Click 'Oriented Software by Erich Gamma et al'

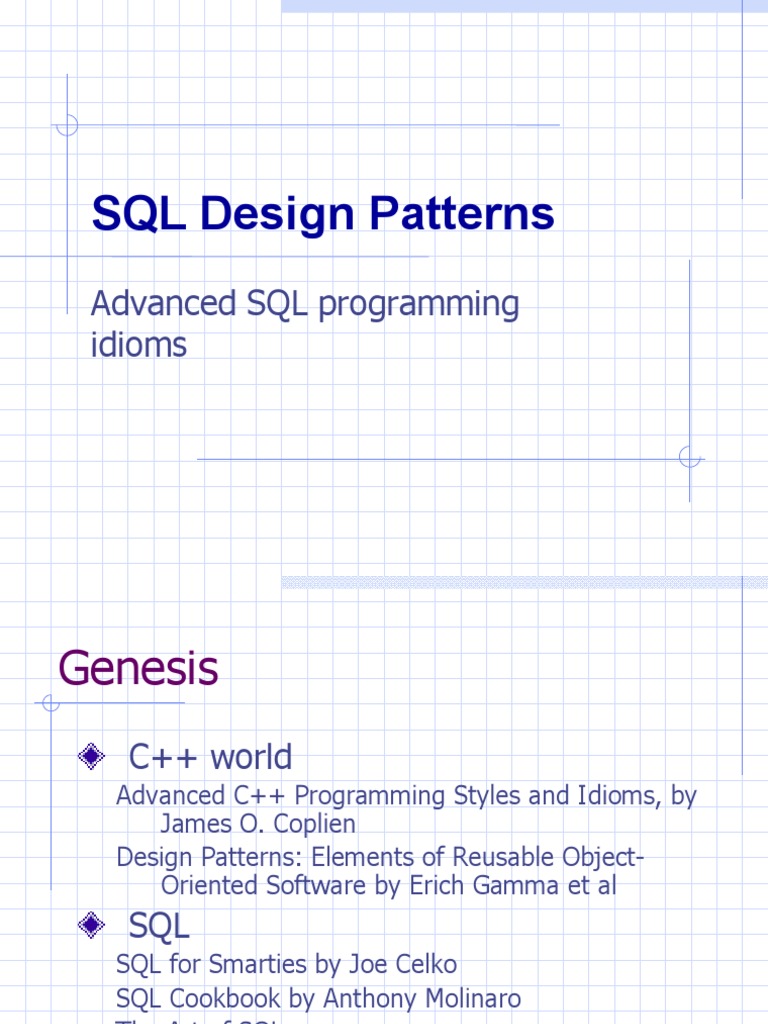pyautogui.click(x=389, y=886)
